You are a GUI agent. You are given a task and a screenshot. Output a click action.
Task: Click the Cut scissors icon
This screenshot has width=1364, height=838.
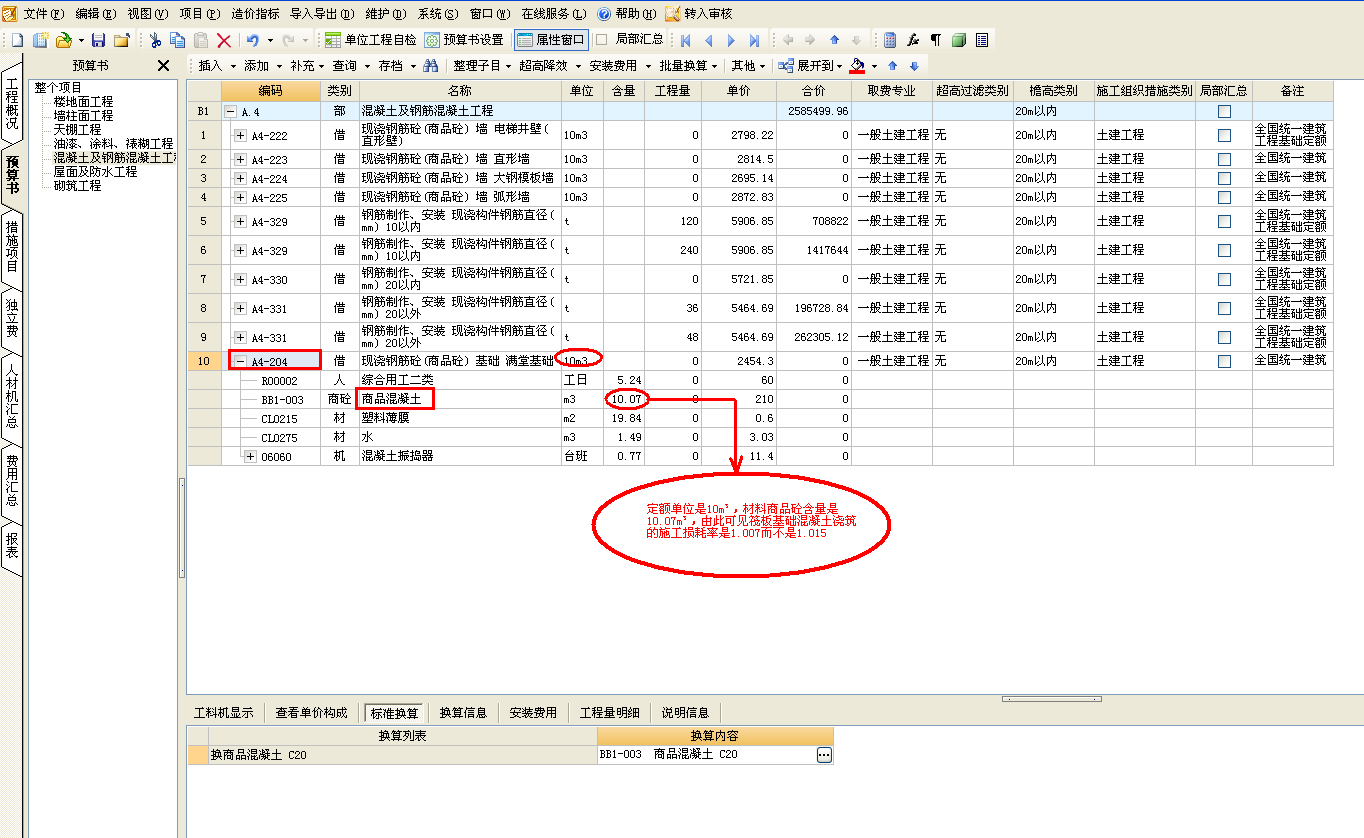click(x=155, y=40)
